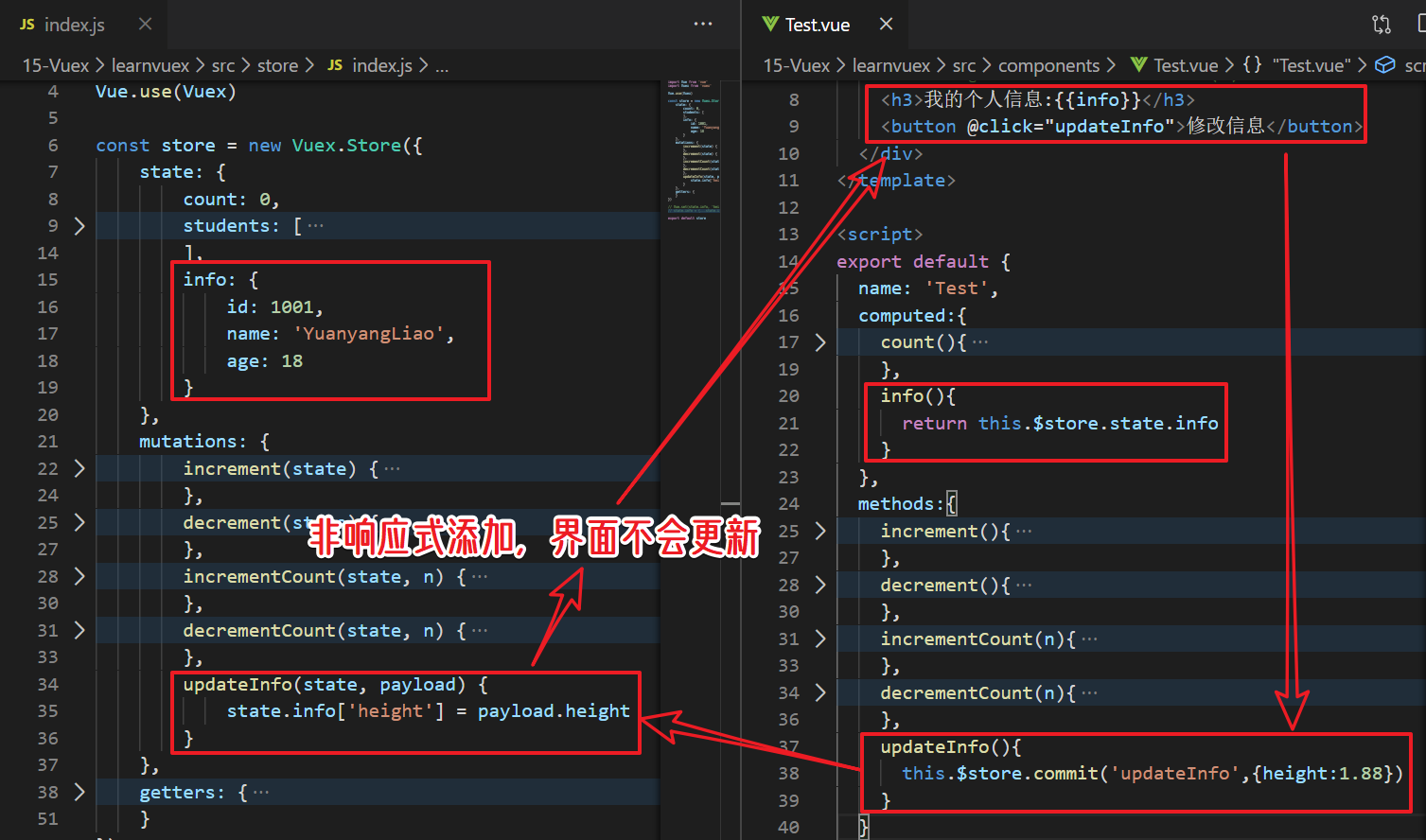Select src in the index.js breadcrumb
Screen dimensions: 1426x840
pos(223,65)
